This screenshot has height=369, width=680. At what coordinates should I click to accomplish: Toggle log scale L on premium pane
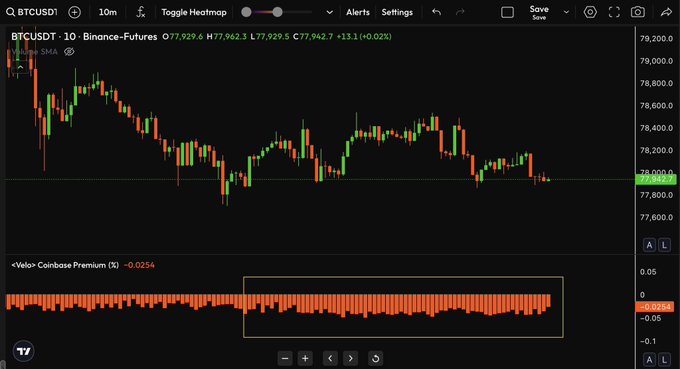[664, 359]
